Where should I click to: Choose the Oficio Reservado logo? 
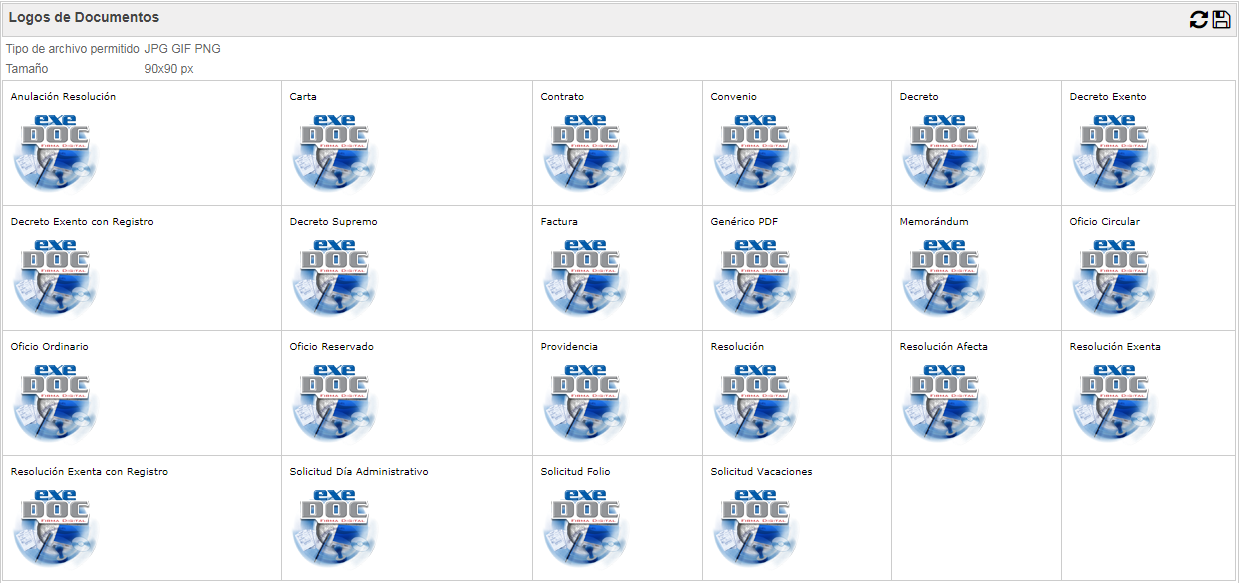tap(335, 403)
